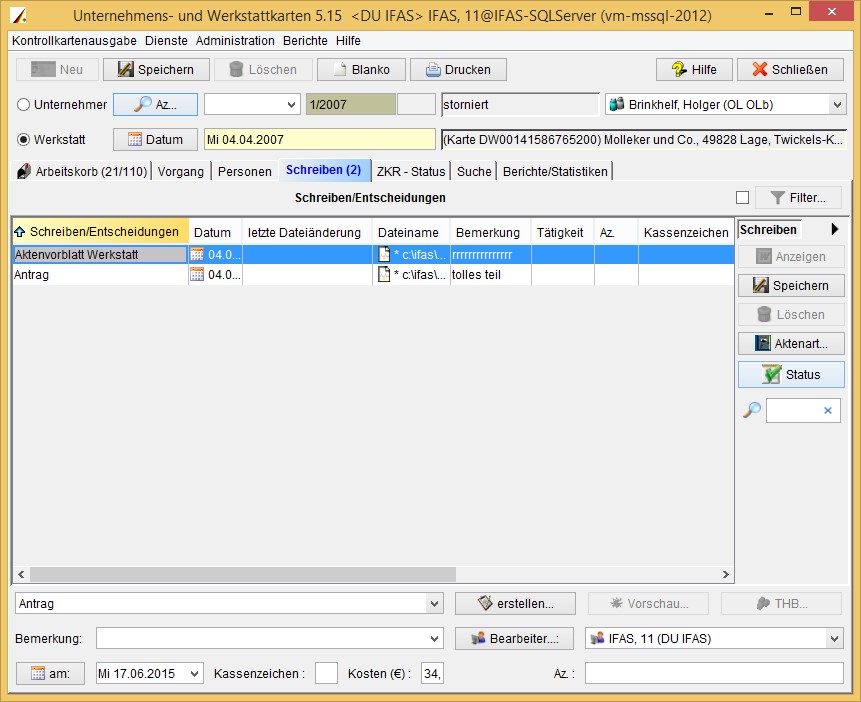Select the Aktenvorblatt Werkstatt row
Viewport: 861px width, 702px height.
(373, 254)
